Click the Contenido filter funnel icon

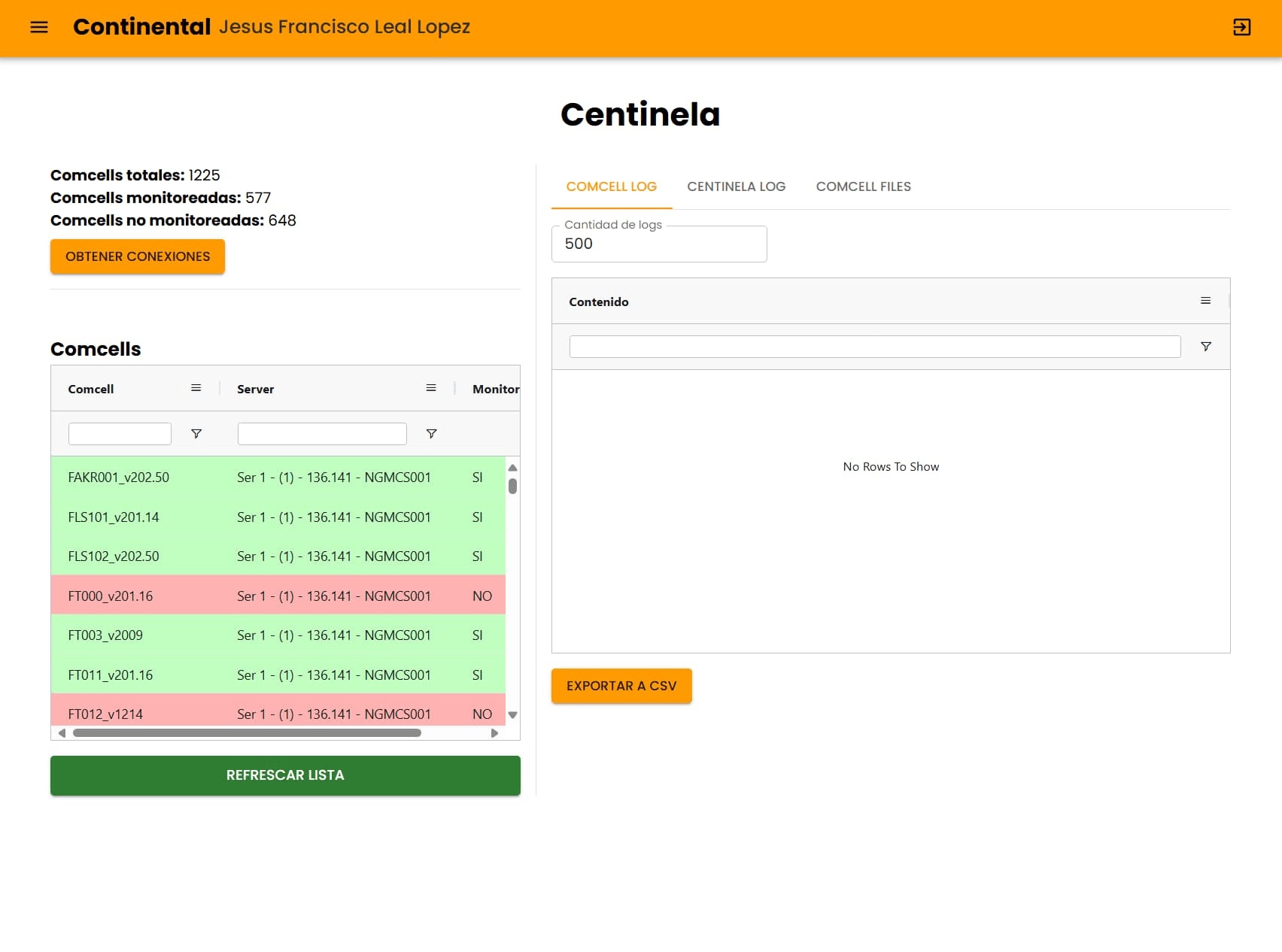pos(1205,347)
